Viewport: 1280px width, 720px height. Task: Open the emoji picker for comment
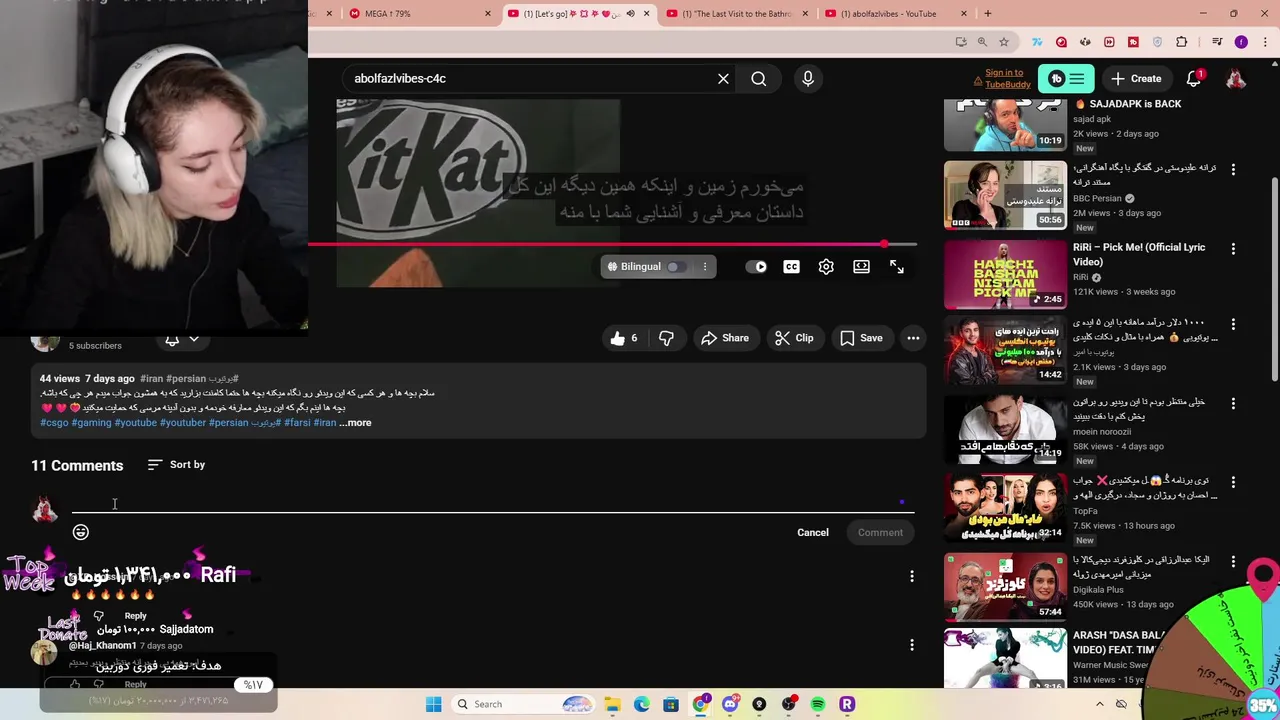[81, 532]
